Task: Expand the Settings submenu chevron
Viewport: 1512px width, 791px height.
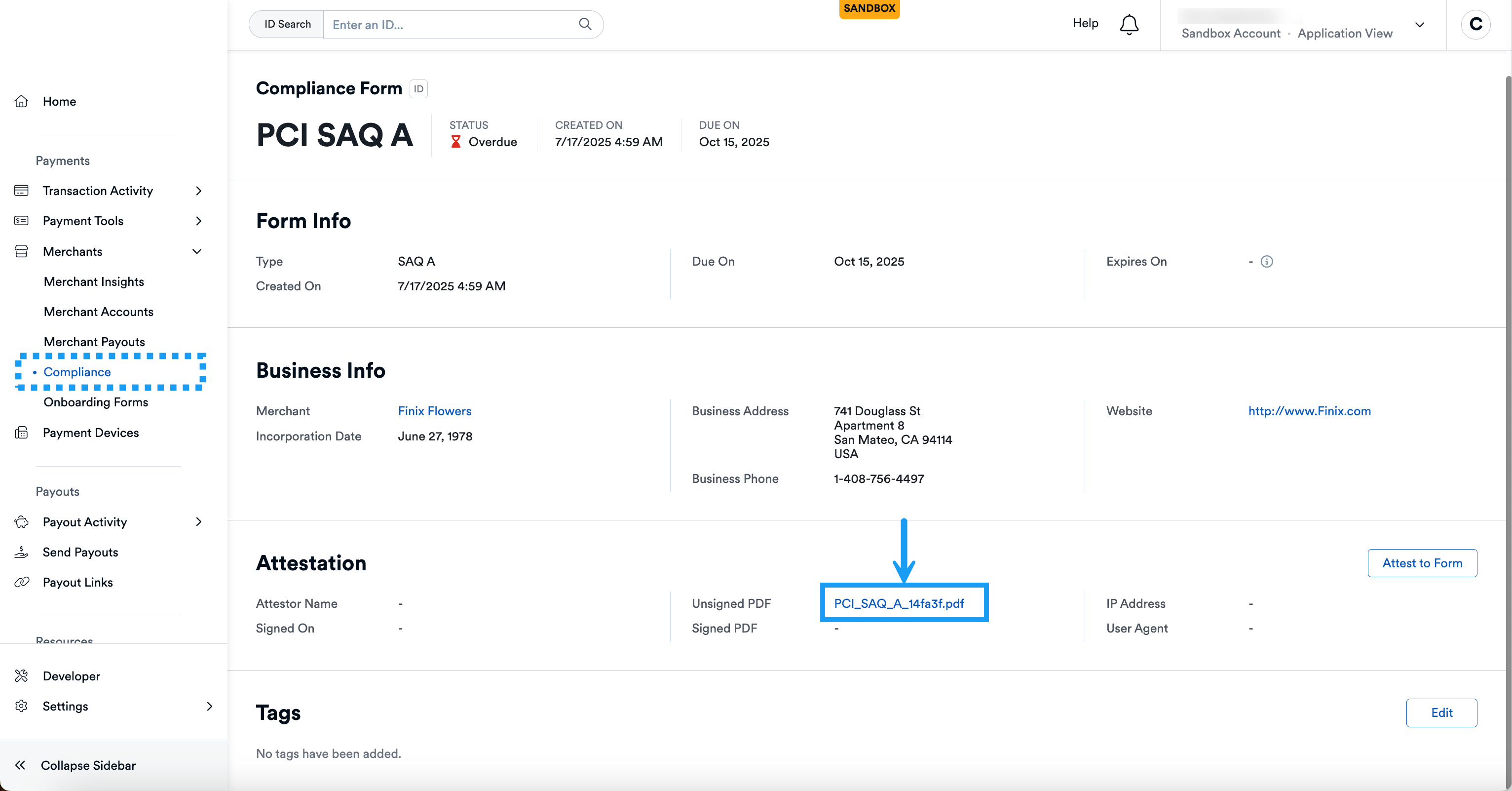Action: coord(210,707)
